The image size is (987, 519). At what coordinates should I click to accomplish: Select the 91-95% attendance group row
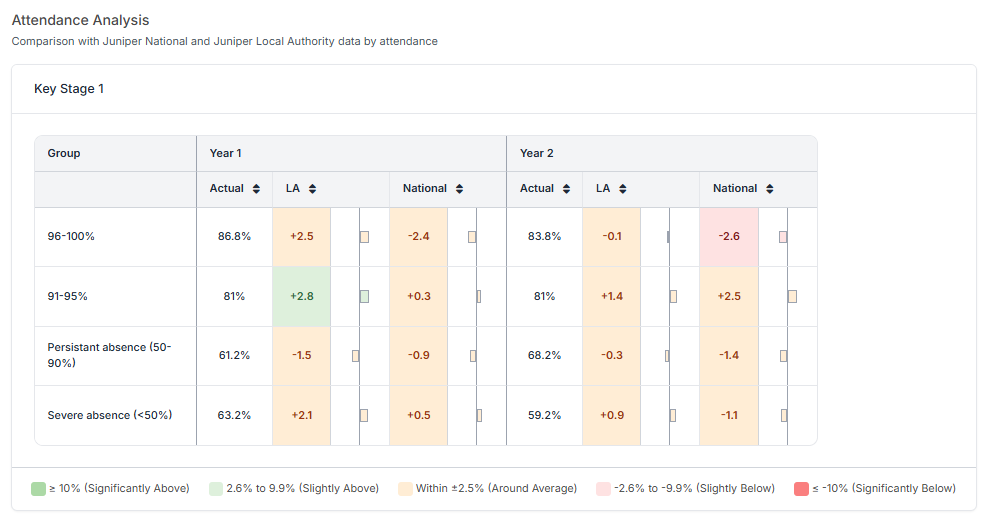click(x=68, y=296)
